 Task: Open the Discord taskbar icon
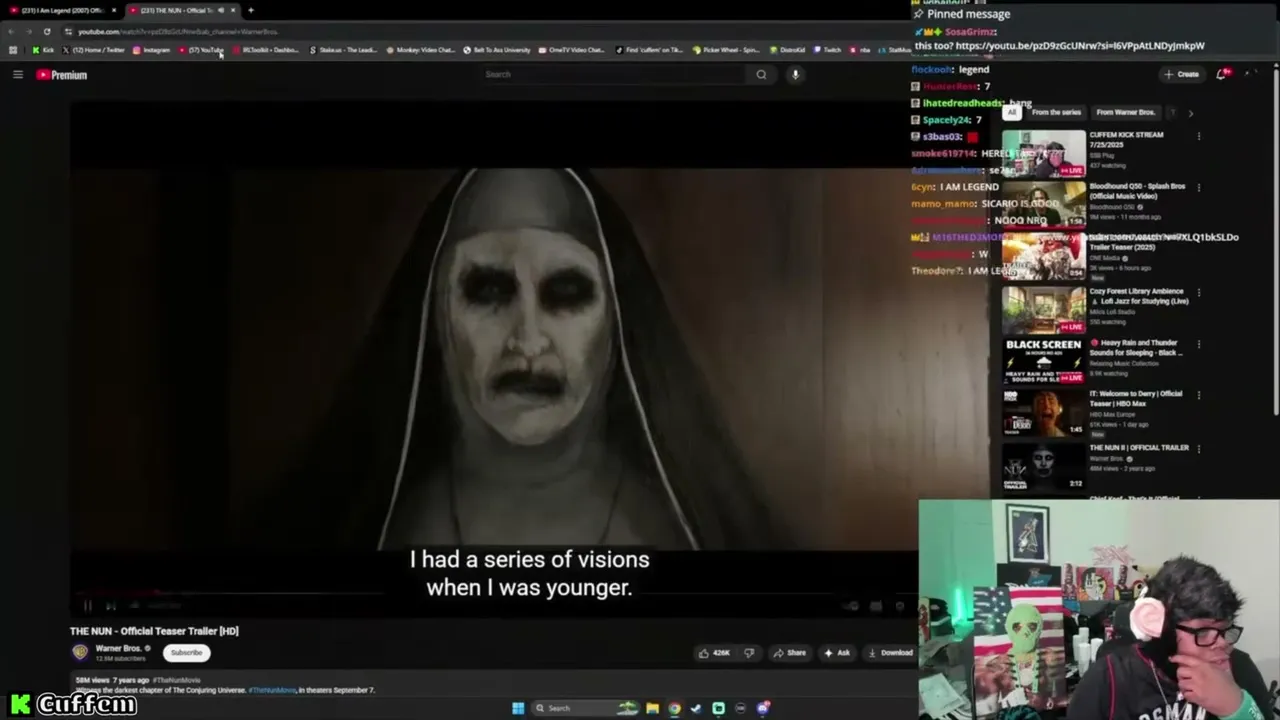[763, 708]
